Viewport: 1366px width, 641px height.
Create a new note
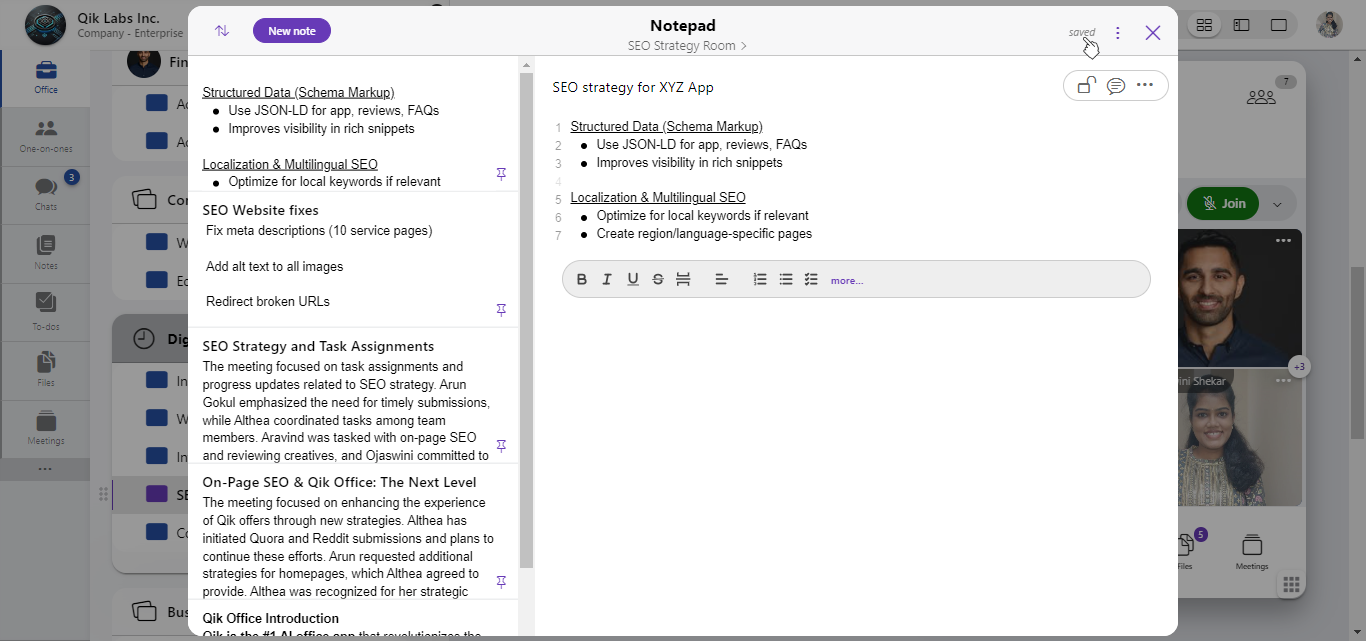tap(292, 31)
